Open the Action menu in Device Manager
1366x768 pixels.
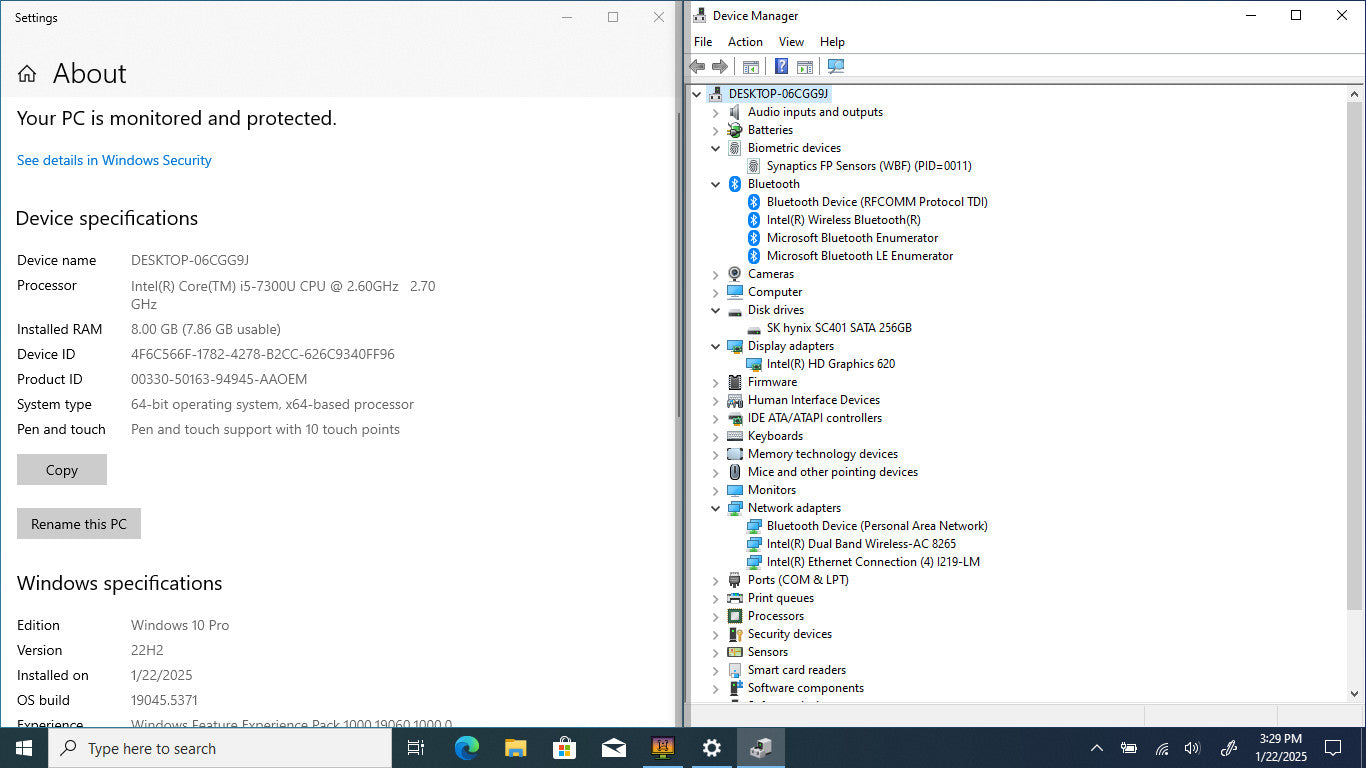(745, 42)
